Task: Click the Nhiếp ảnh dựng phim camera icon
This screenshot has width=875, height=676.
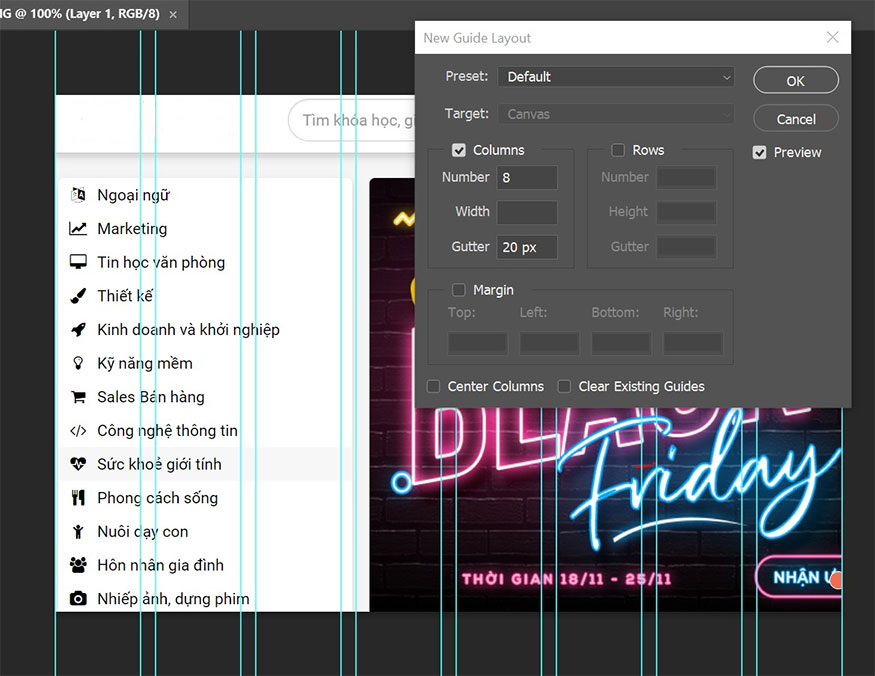Action: [x=79, y=598]
